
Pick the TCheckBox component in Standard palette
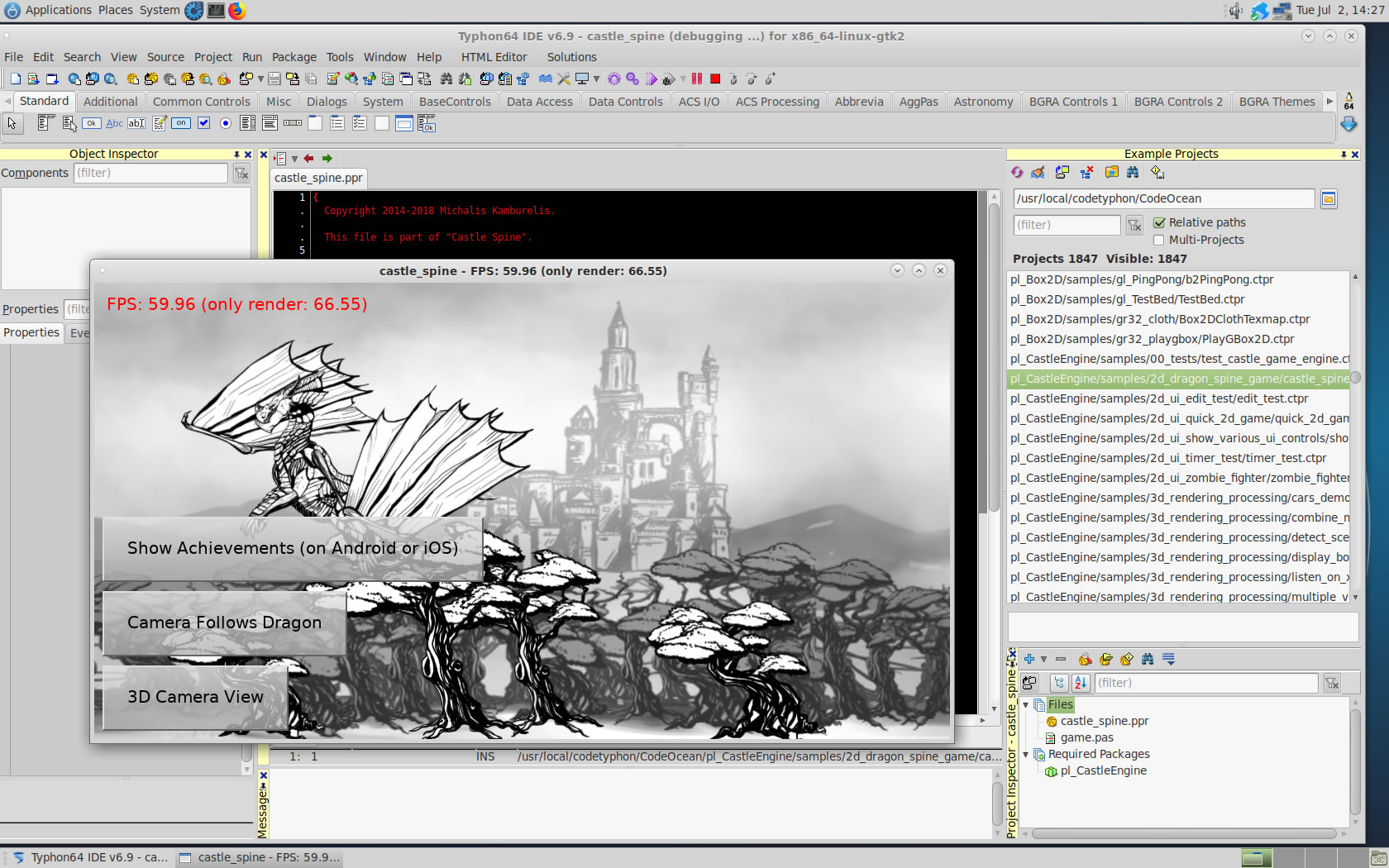[203, 123]
